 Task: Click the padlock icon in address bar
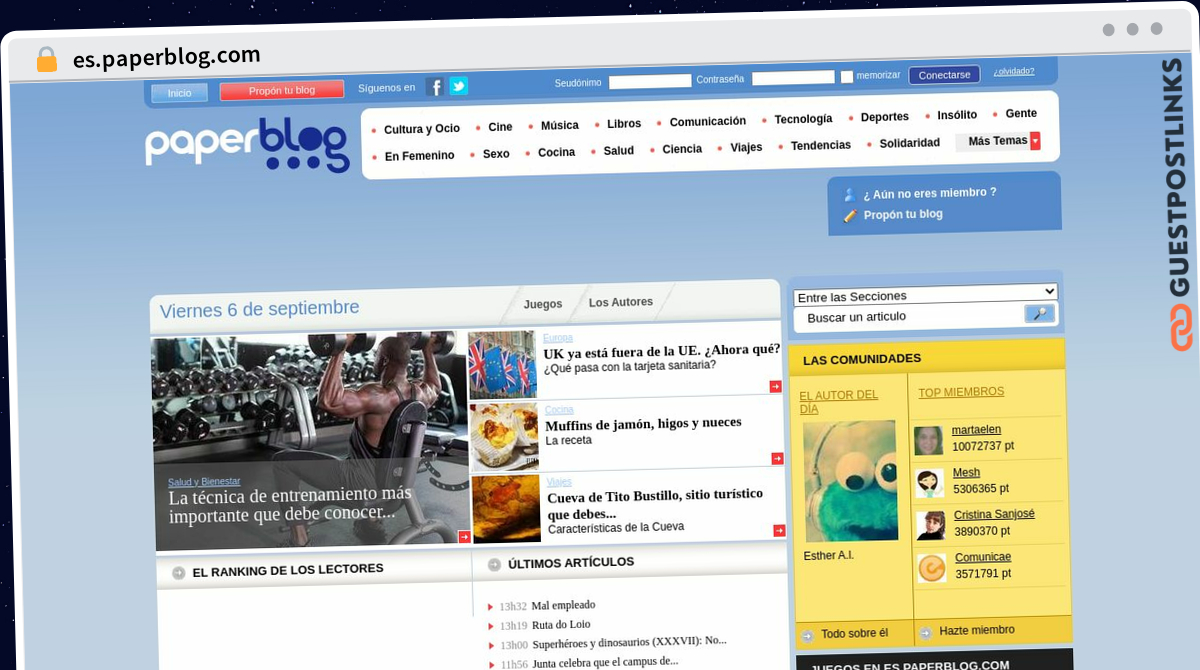[x=47, y=60]
